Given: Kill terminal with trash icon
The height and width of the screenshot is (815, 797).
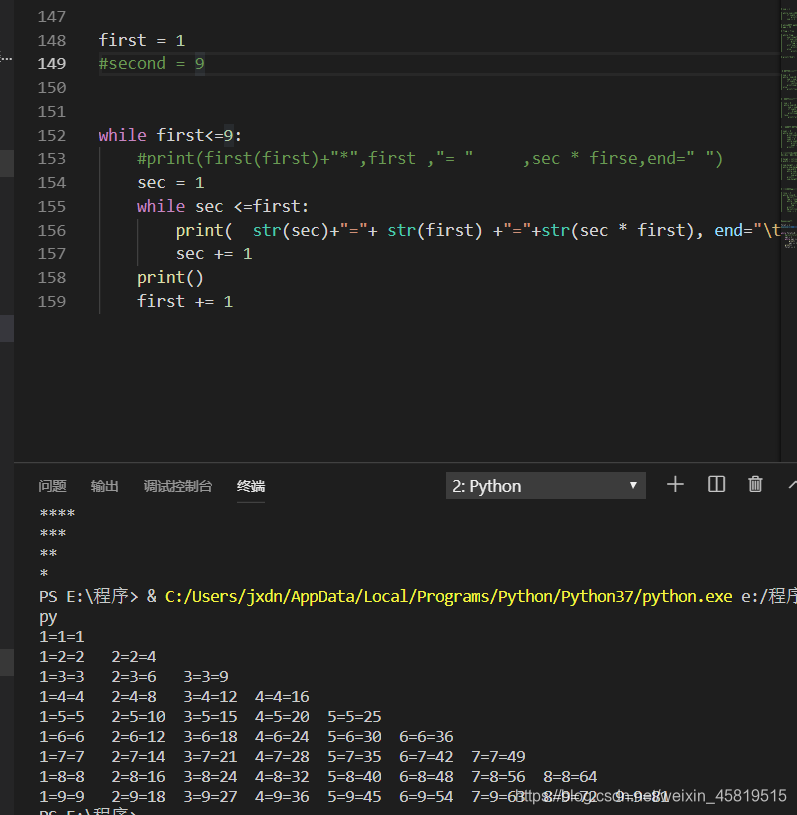Looking at the screenshot, I should click(755, 484).
